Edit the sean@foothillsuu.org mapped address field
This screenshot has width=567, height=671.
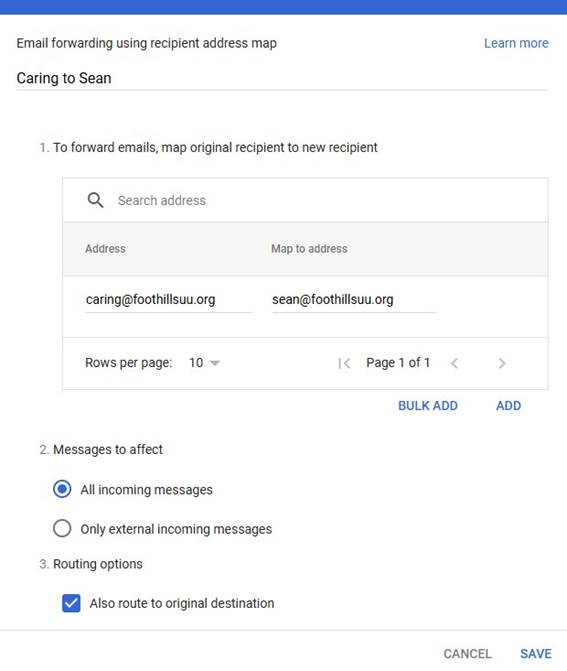(x=353, y=300)
